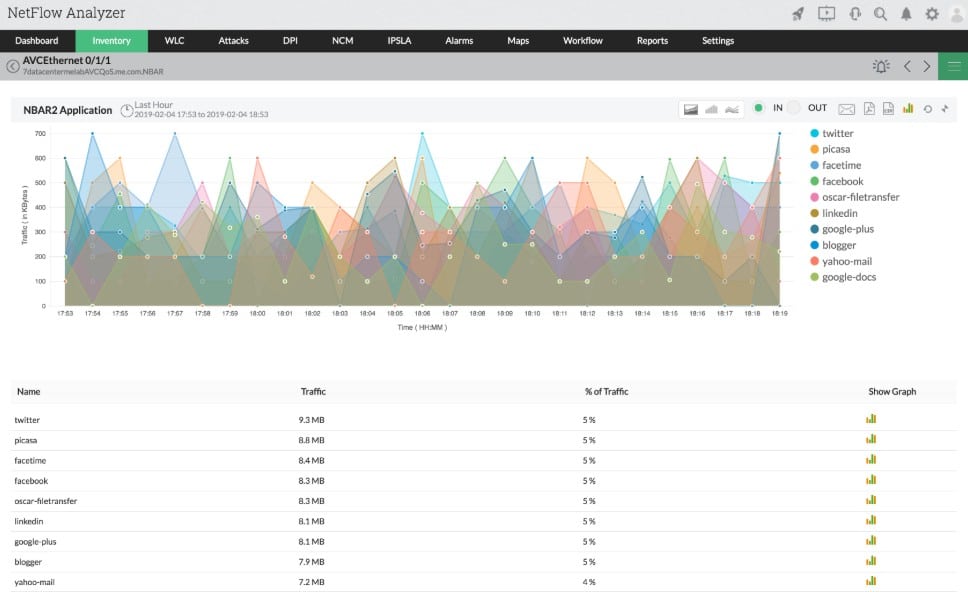Open the WLC tab
968x592 pixels.
click(x=174, y=41)
